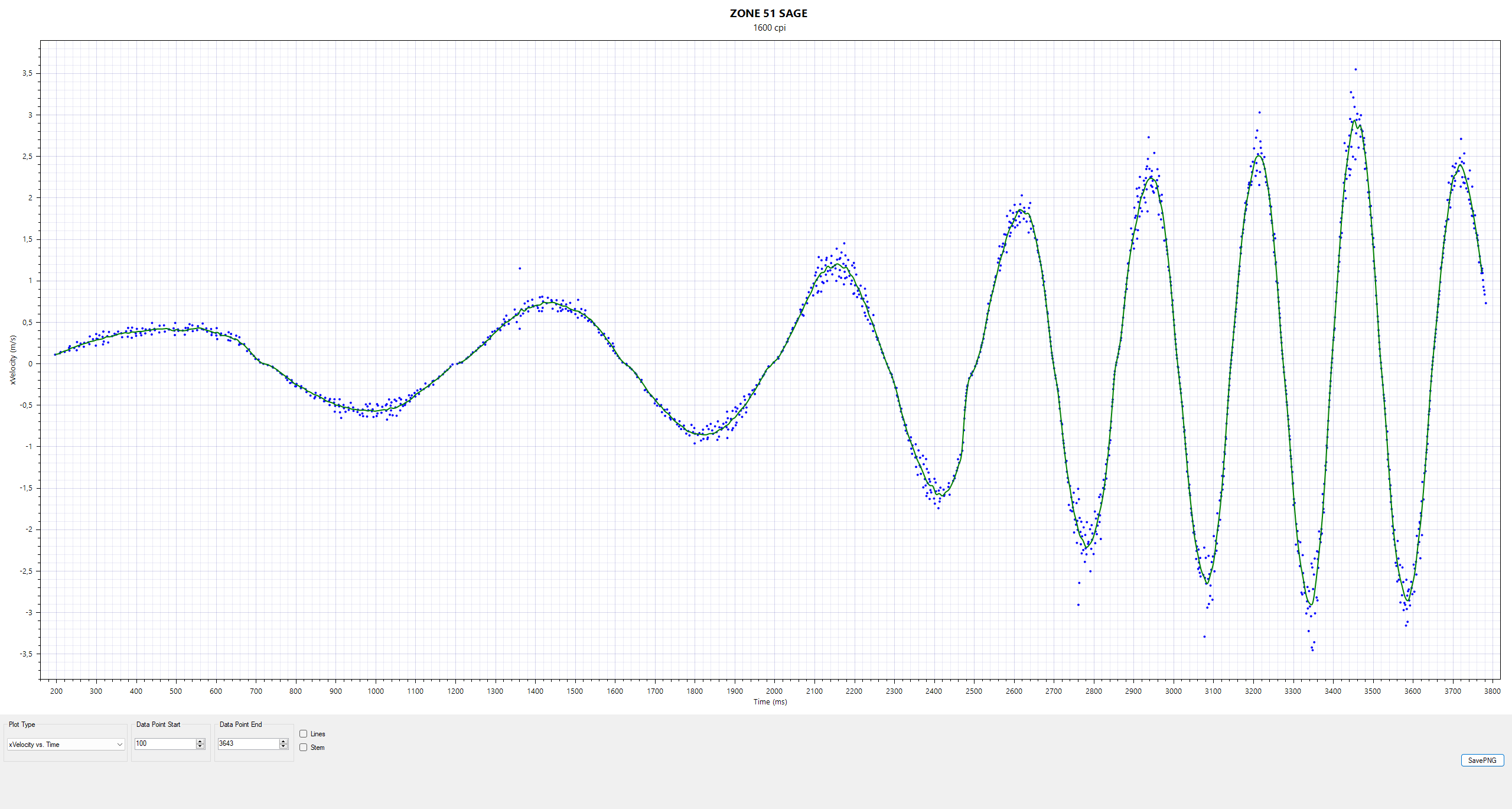The width and height of the screenshot is (1512, 809).
Task: Decrease Data Point End with down arrow
Action: tap(283, 746)
